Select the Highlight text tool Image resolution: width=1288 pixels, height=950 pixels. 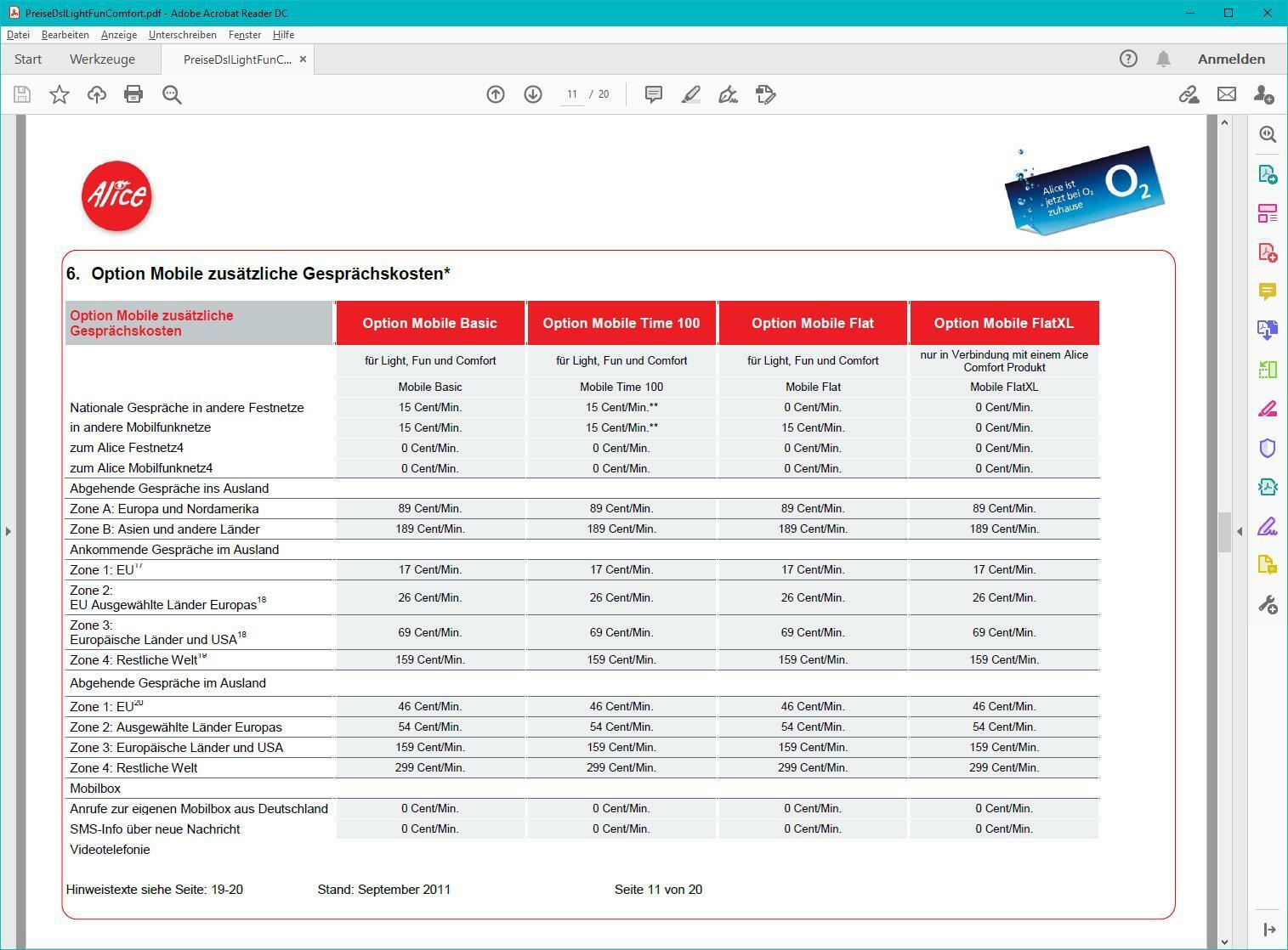coord(691,94)
